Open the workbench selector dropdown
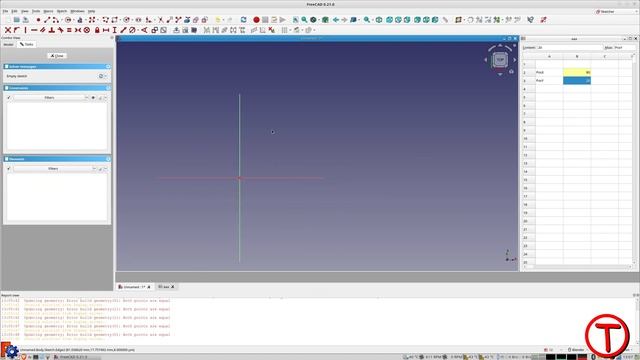 (x=615, y=11)
